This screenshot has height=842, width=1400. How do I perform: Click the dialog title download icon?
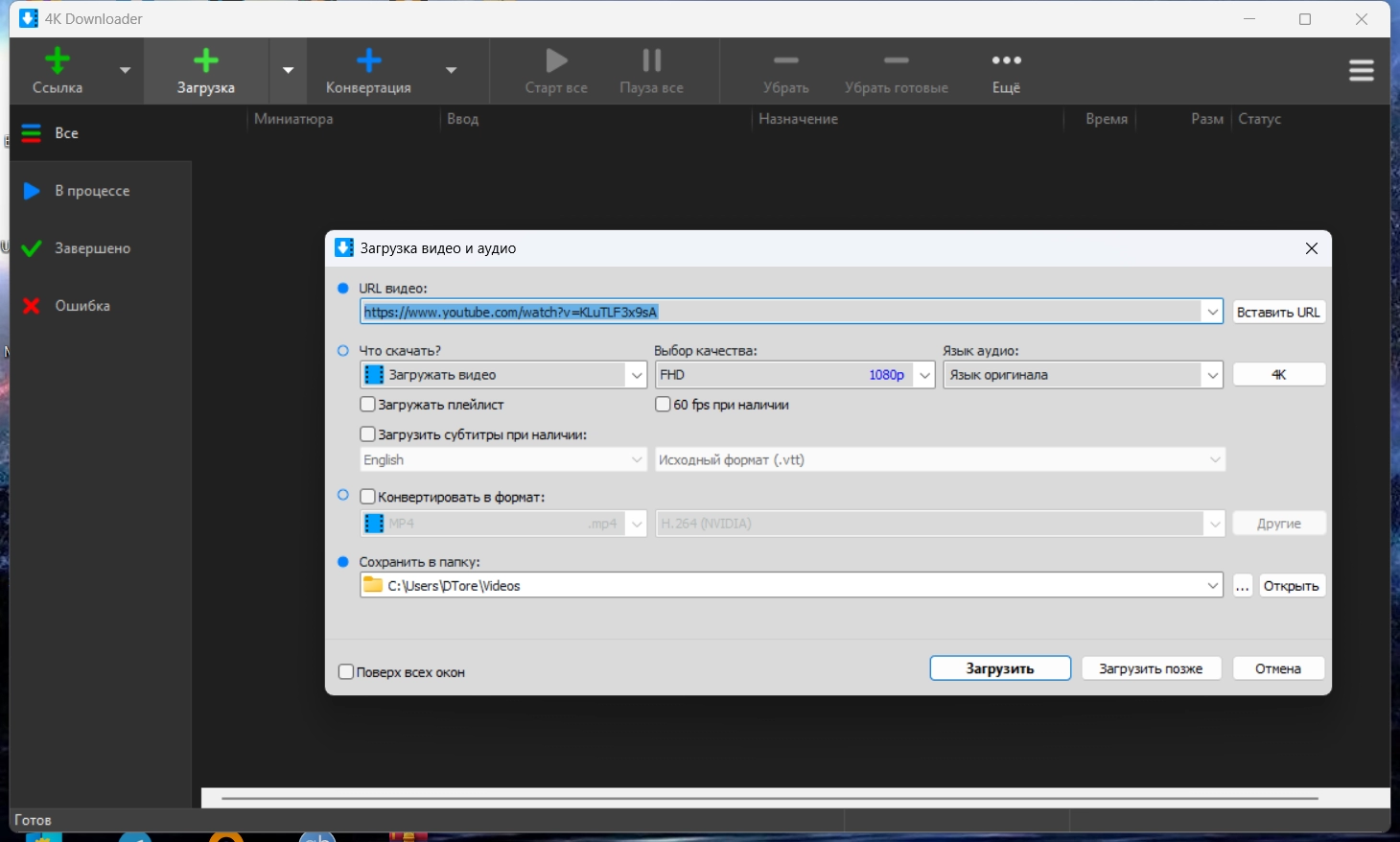click(344, 248)
